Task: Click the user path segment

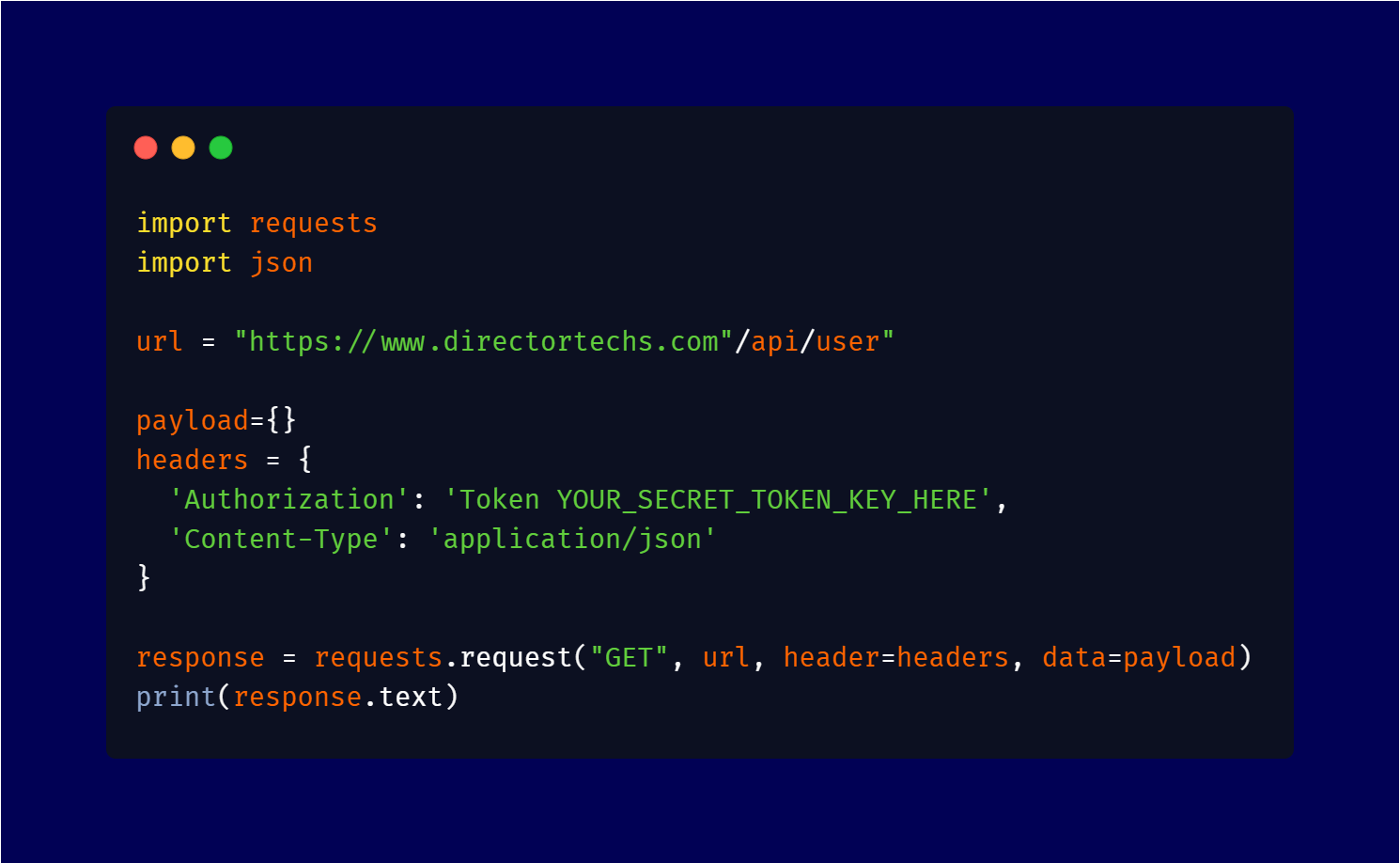Action: 848,341
